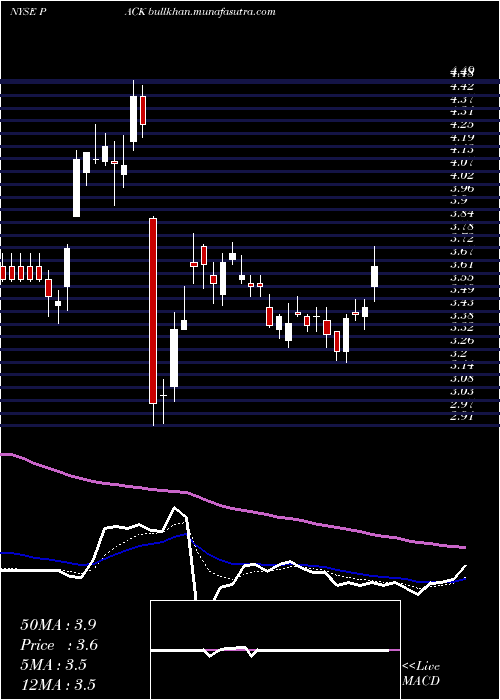Image resolution: width=500 pixels, height=700 pixels.
Task: Select the 2.91 price axis label
Action: point(462,417)
